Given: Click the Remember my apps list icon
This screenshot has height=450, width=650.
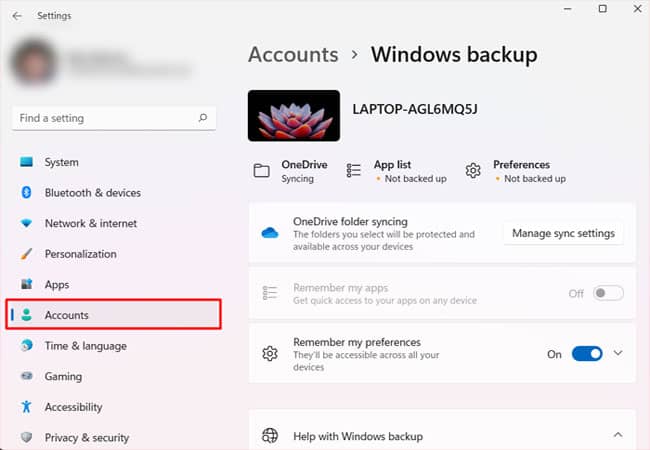Looking at the screenshot, I should point(270,293).
